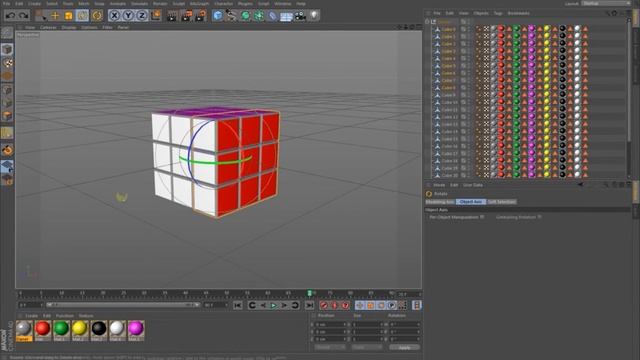Switch the coordinate system icon
The width and height of the screenshot is (640, 360).
[x=156, y=16]
